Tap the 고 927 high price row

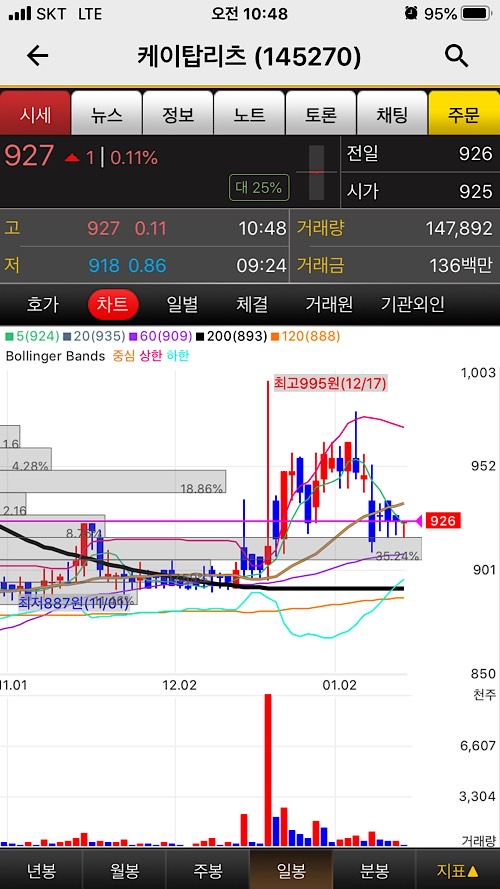tap(145, 228)
